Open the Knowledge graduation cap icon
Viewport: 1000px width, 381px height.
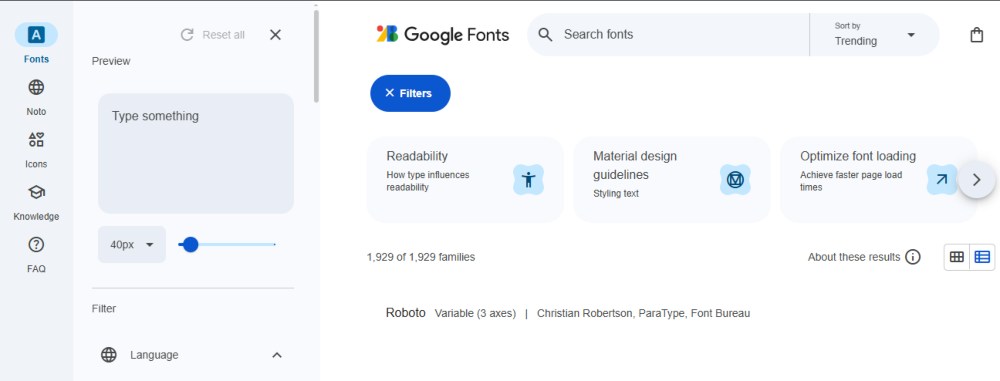pos(36,192)
